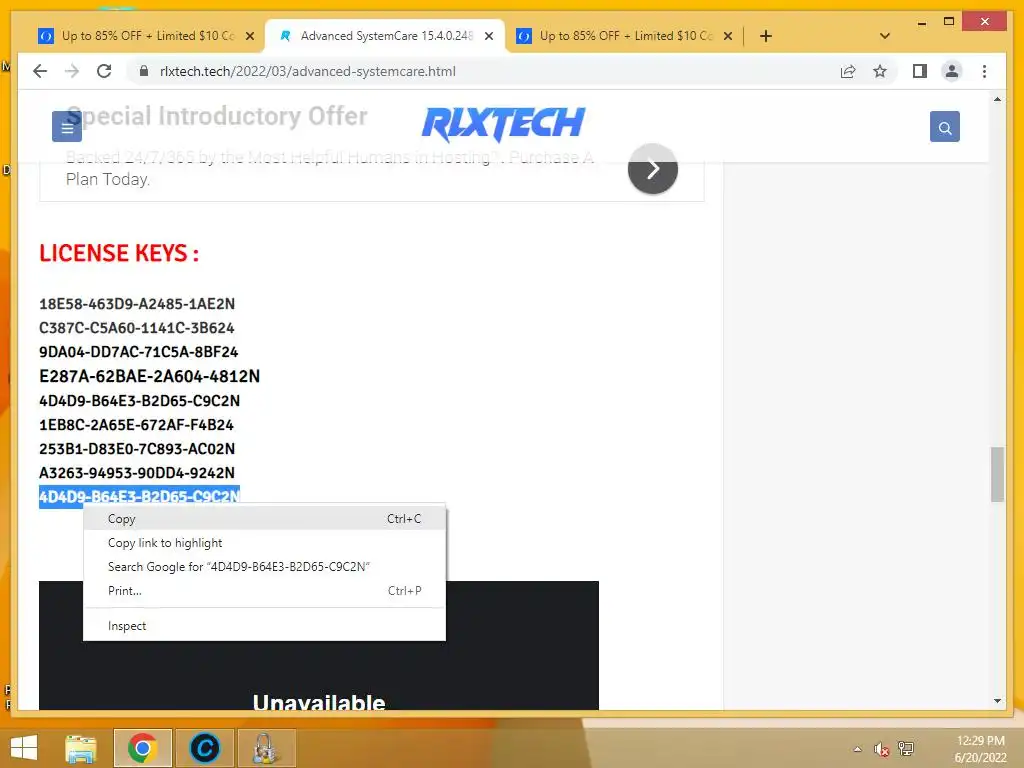Image resolution: width=1024 pixels, height=768 pixels.
Task: Open the blue C app in taskbar
Action: tap(204, 748)
